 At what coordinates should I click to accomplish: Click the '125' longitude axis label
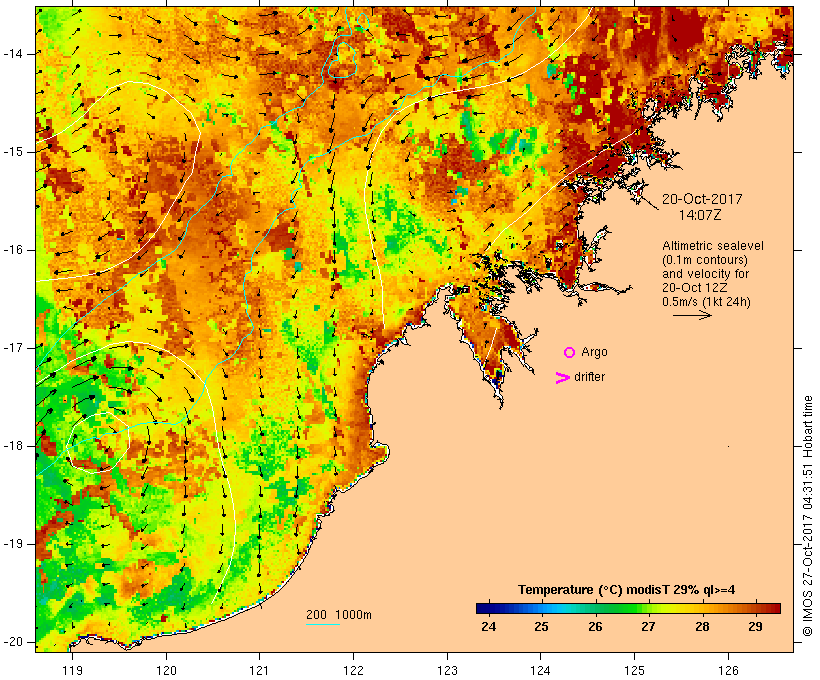pos(635,670)
